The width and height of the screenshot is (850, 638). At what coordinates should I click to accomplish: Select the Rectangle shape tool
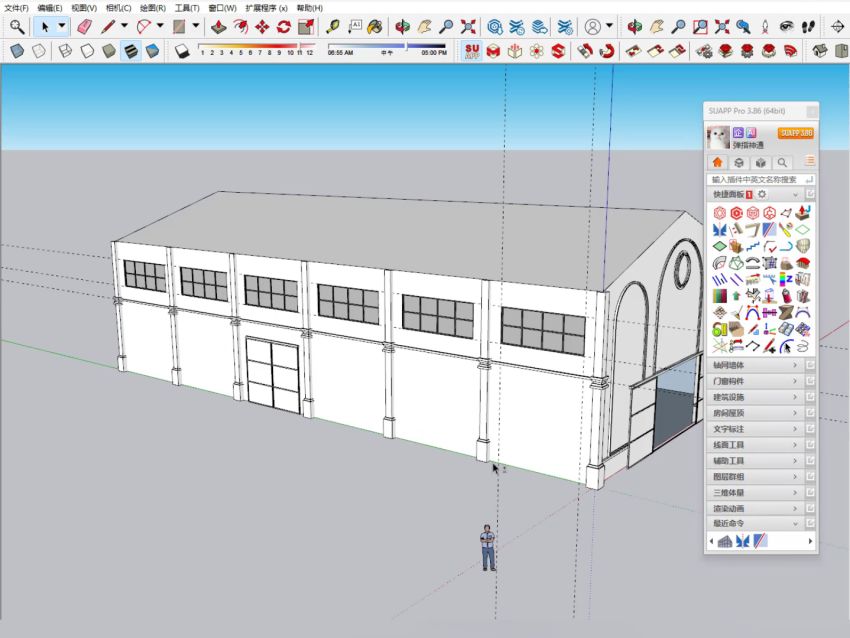pos(179,27)
